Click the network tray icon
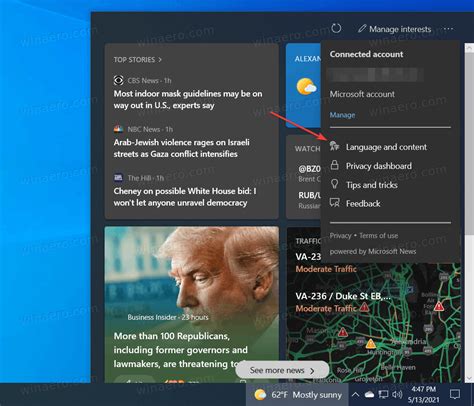474x406 pixels. coord(383,395)
